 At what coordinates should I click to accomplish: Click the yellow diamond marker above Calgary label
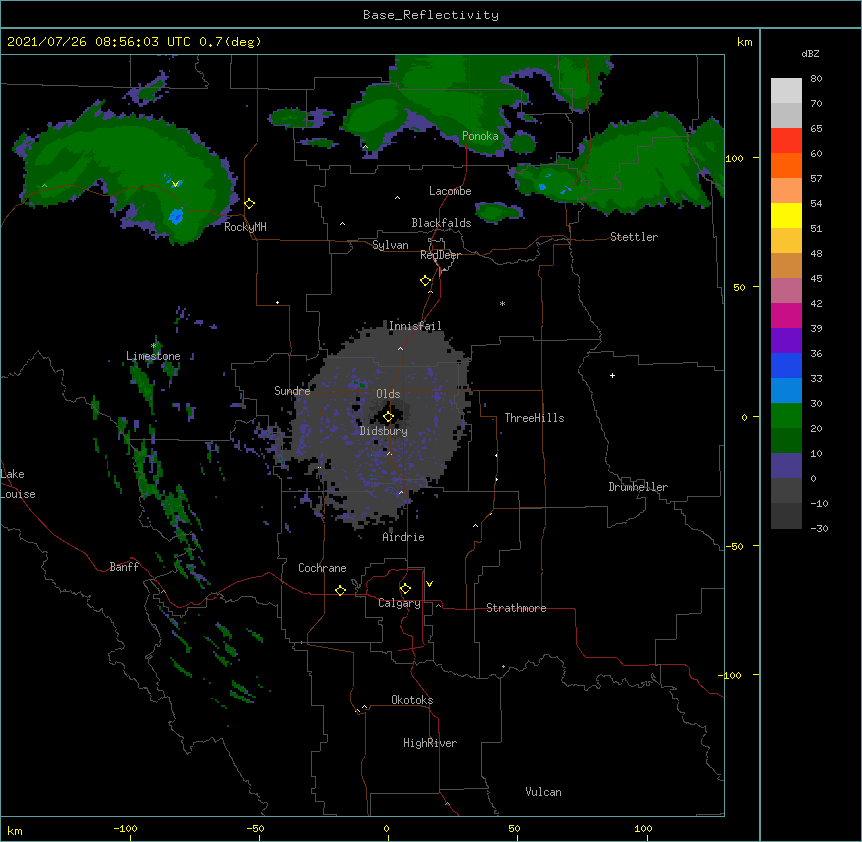click(x=405, y=589)
